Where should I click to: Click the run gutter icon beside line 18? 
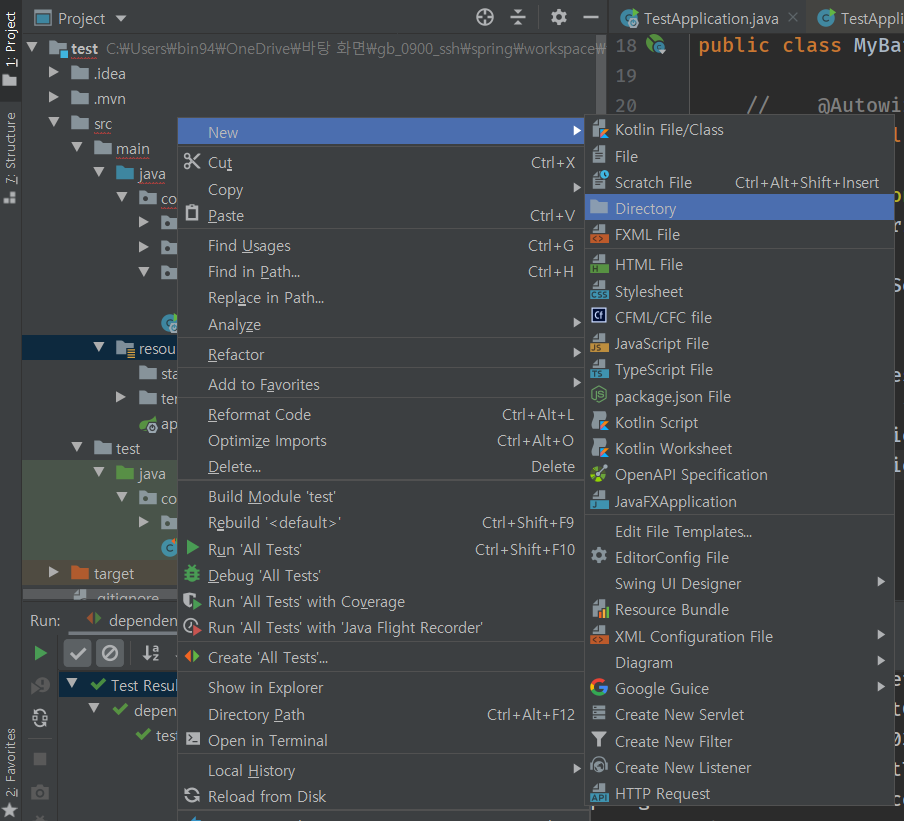656,44
